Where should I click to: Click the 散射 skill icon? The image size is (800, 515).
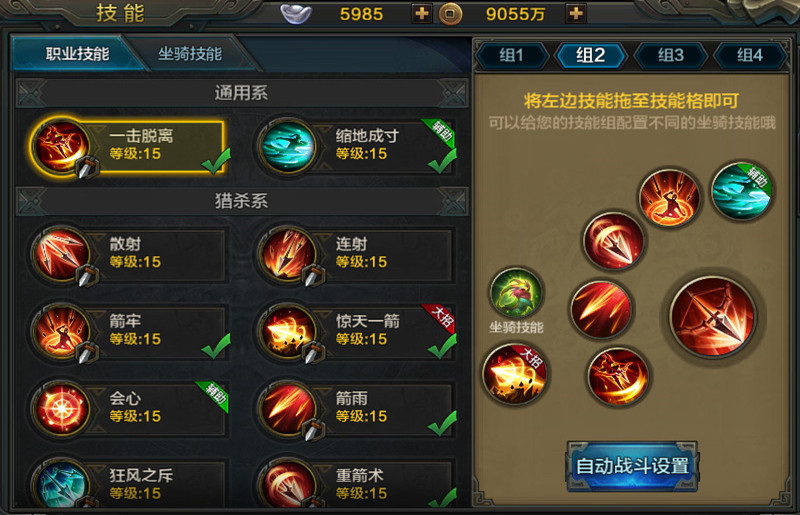tap(61, 254)
